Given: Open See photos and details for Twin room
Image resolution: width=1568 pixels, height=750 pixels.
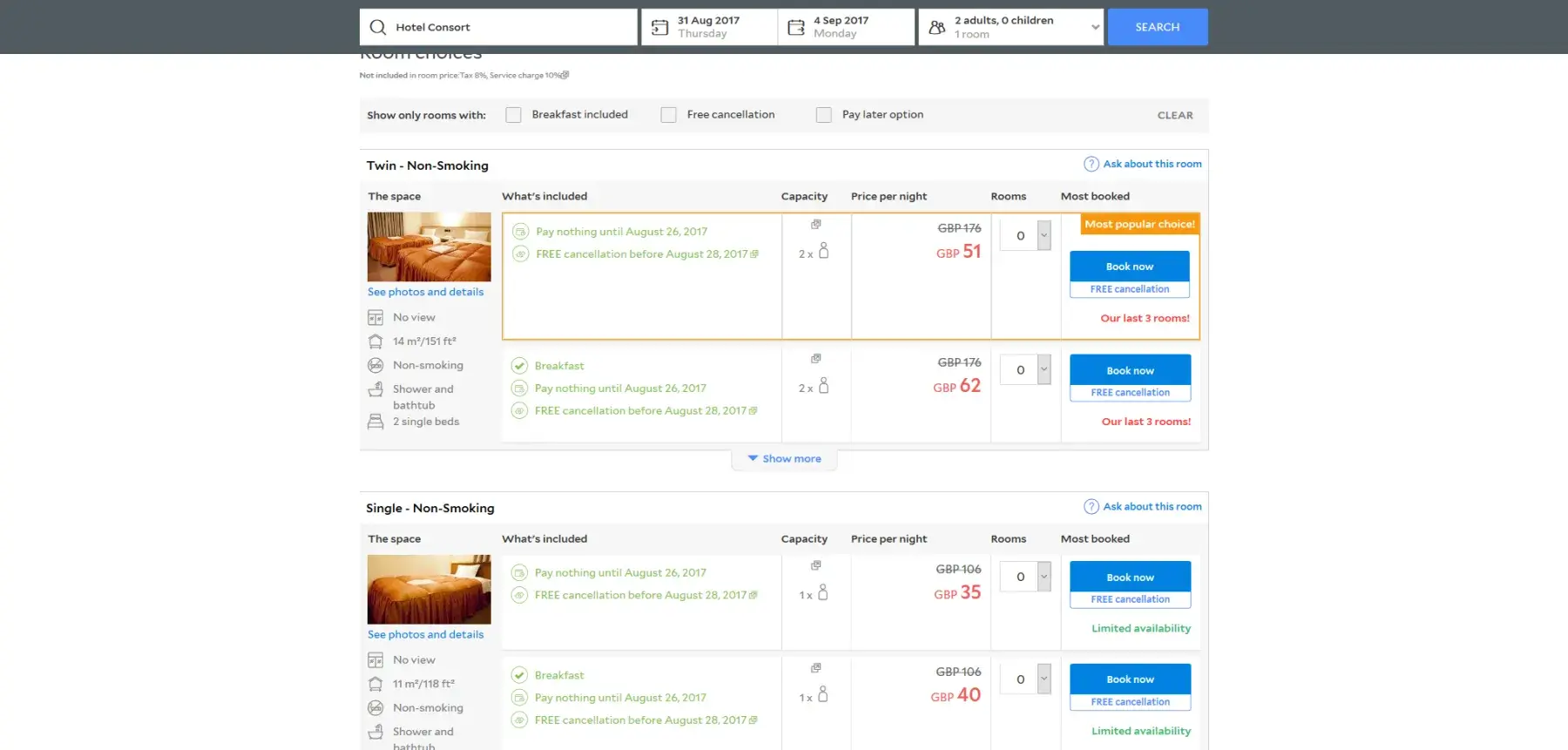Looking at the screenshot, I should 425,292.
